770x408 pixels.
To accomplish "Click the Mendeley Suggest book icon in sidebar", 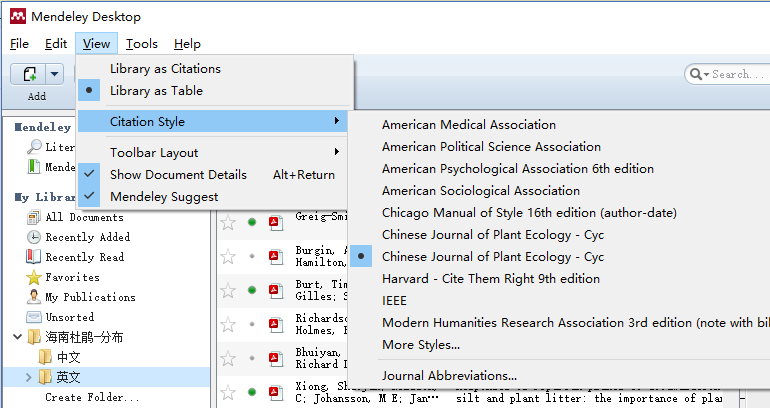I will (x=33, y=167).
